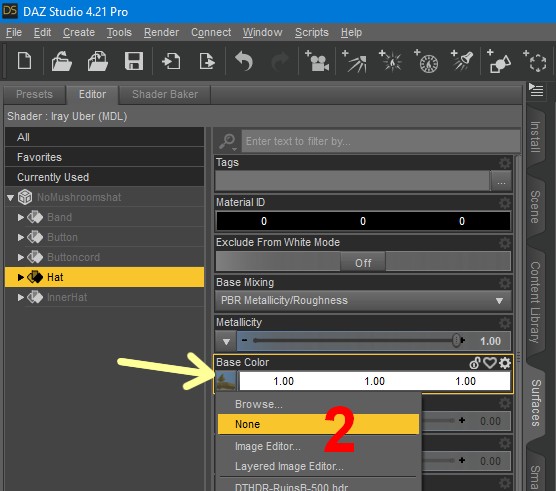Create a new spotlight

pyautogui.click(x=462, y=61)
